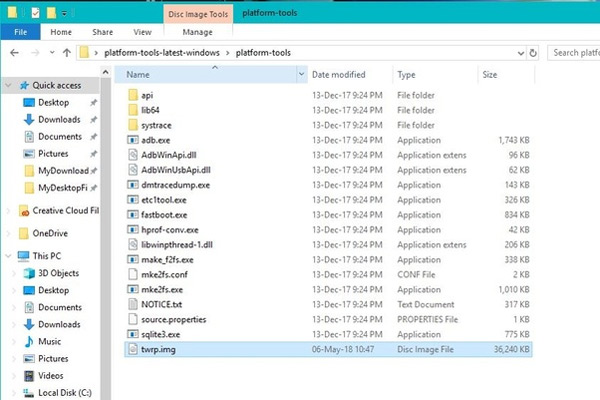Open MyDesktopFi folder in Quick access
This screenshot has width=600, height=400.
[x=62, y=188]
